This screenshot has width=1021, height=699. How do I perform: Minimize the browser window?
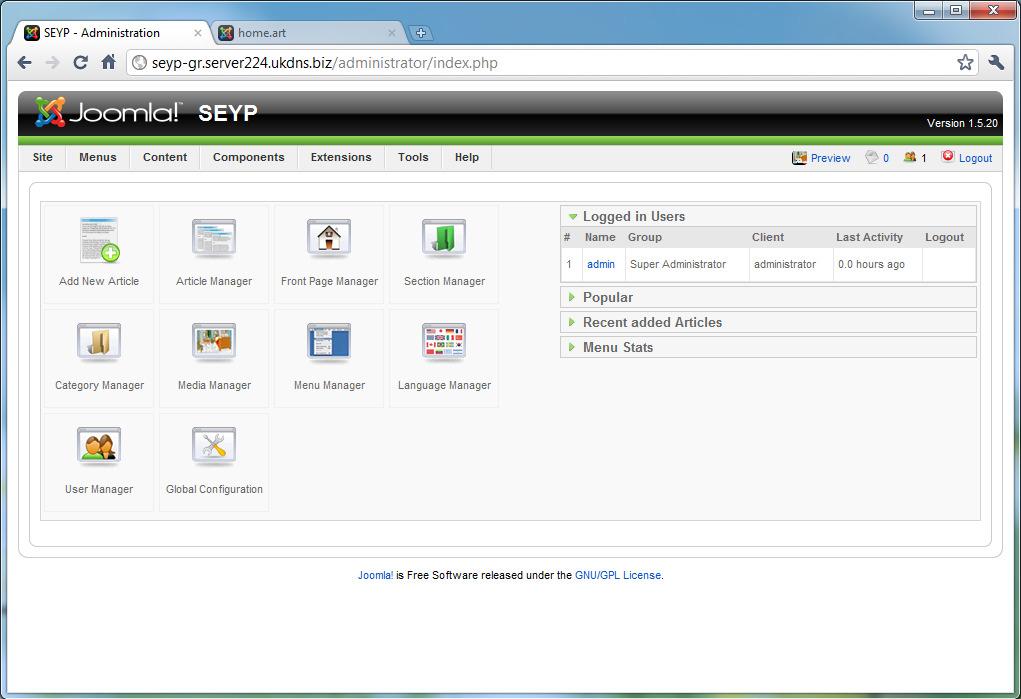click(929, 10)
